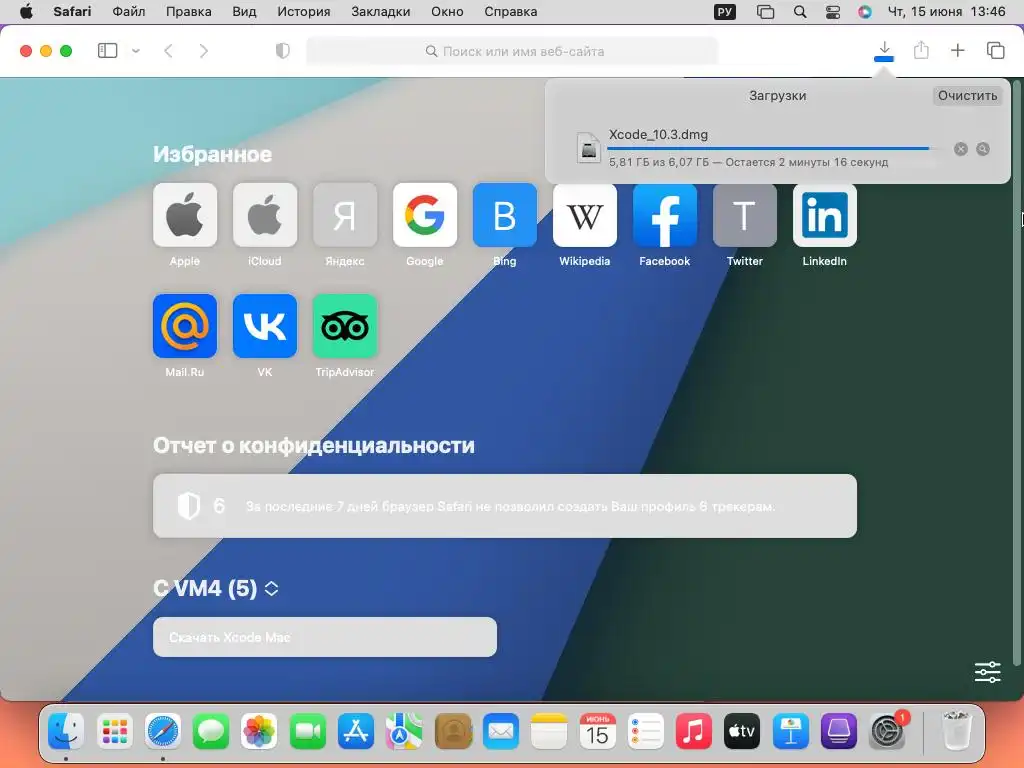Open the Окно menu
Screen dimensions: 1024x768
coord(447,12)
